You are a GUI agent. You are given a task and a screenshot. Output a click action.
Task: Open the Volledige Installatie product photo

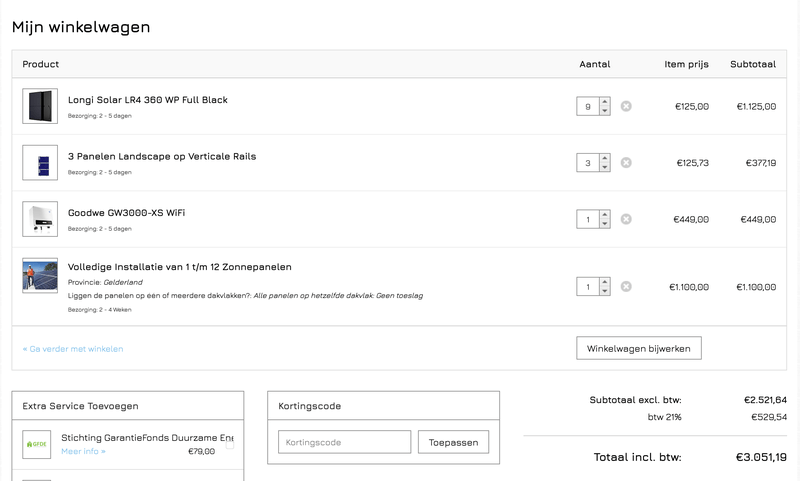(40, 275)
